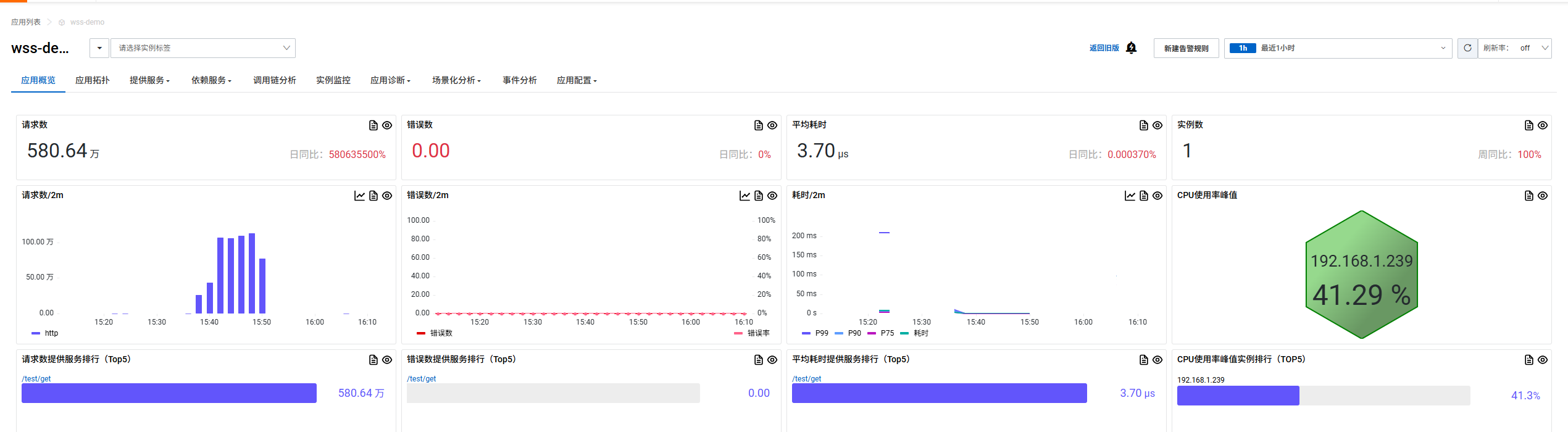Screen dimensions: 1568x432
Task: Open the 最近1小时 time range dropdown
Action: click(x=1337, y=48)
